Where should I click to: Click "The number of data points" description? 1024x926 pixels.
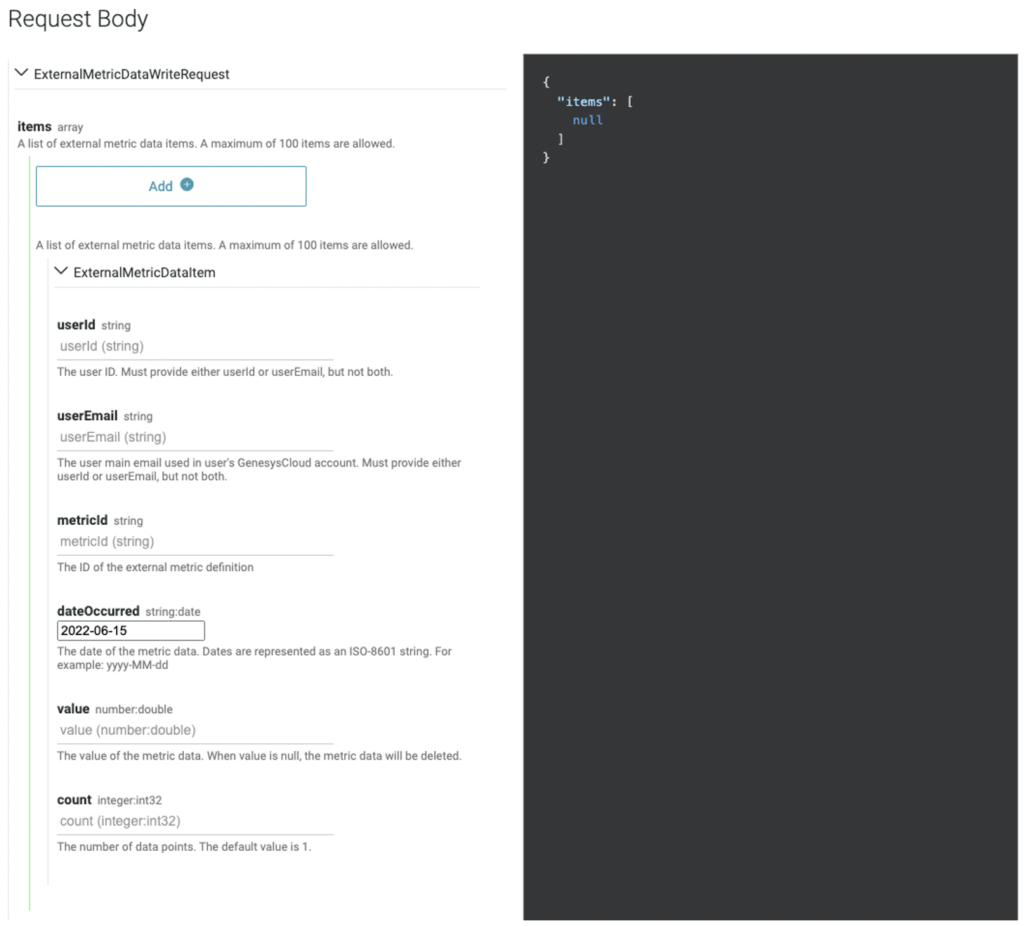coord(184,847)
